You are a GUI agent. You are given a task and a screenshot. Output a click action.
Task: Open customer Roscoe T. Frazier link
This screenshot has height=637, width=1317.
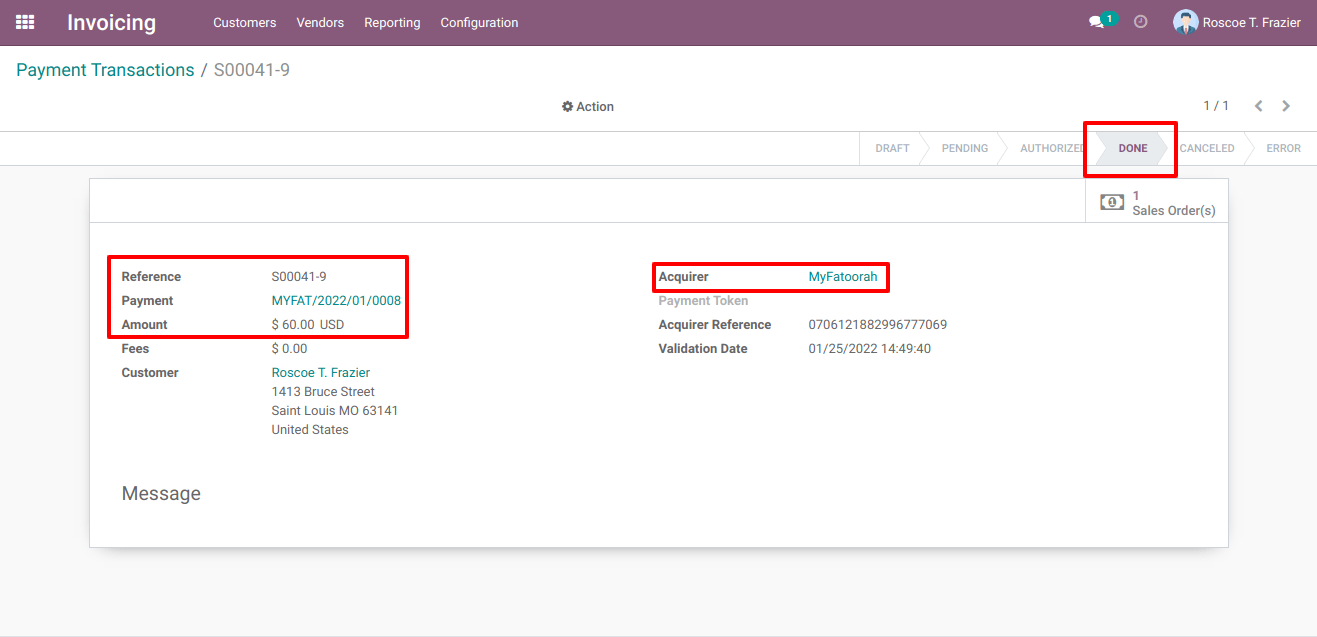point(321,373)
